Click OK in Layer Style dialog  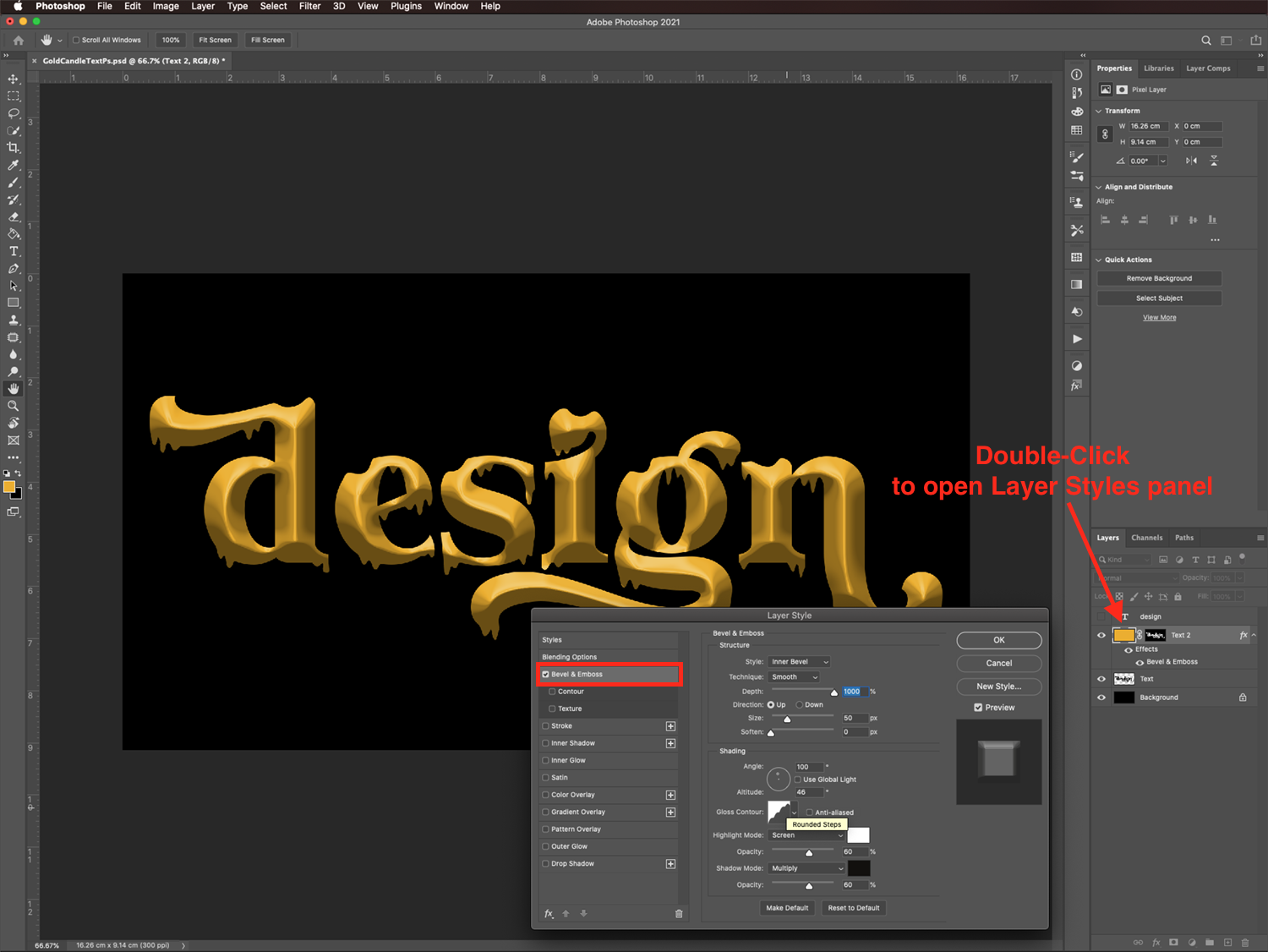pyautogui.click(x=999, y=640)
